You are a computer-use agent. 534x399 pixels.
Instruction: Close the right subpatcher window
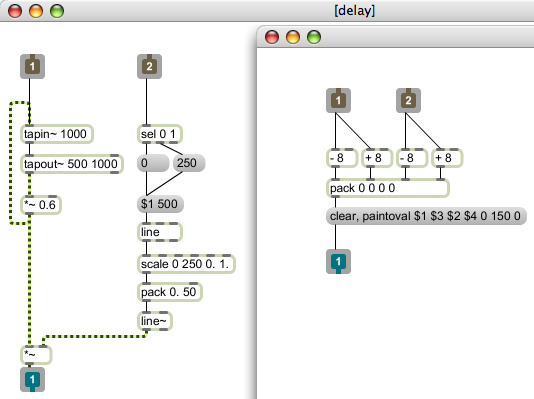(x=272, y=37)
